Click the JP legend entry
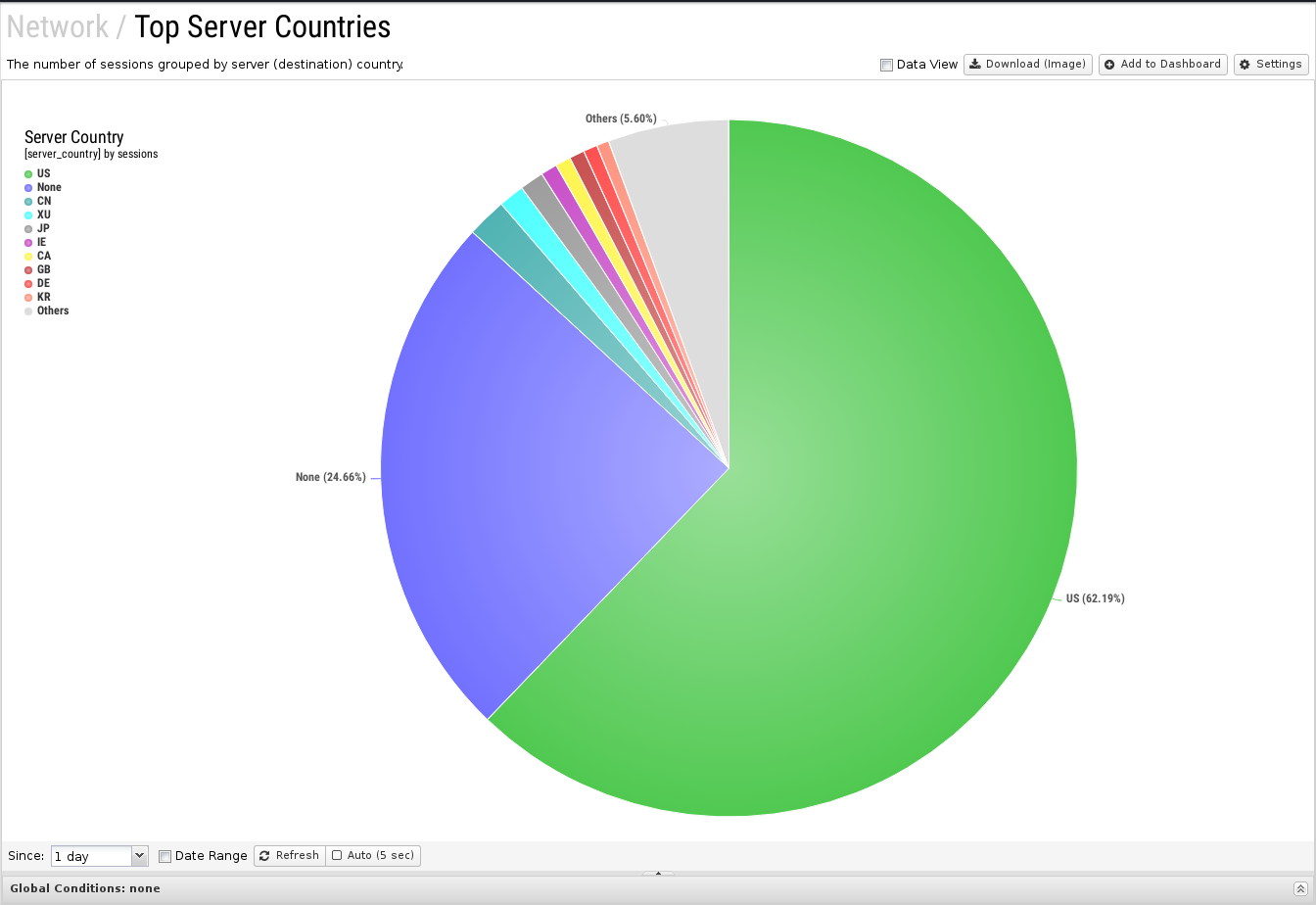This screenshot has width=1316, height=905. (37, 228)
